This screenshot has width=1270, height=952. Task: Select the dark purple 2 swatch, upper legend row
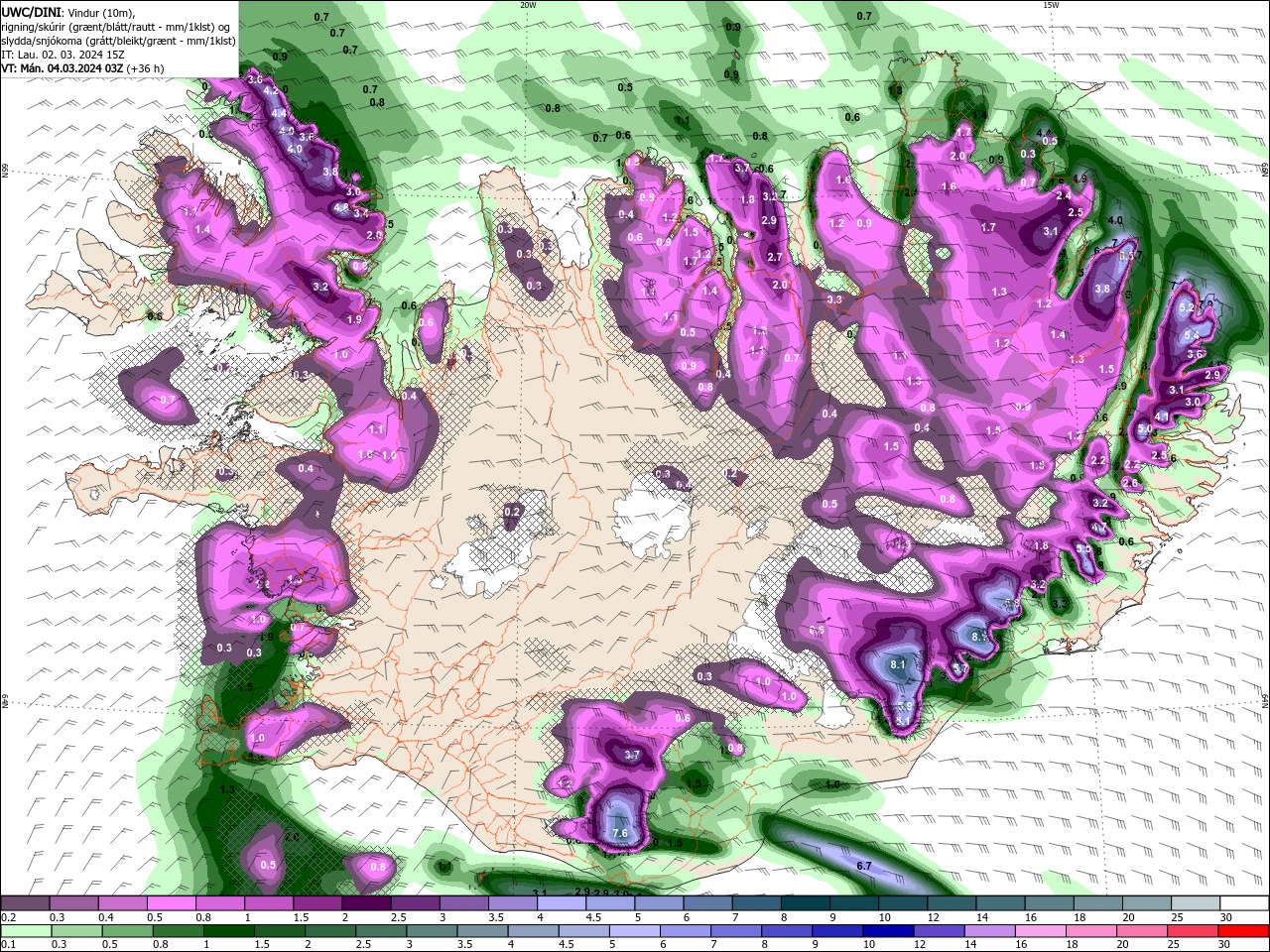tap(366, 903)
